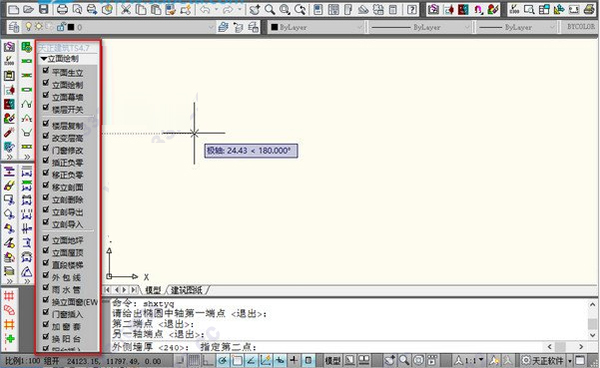The image size is (600, 368).
Task: Click the orange grid icon in left toolbar
Action: coord(9,324)
